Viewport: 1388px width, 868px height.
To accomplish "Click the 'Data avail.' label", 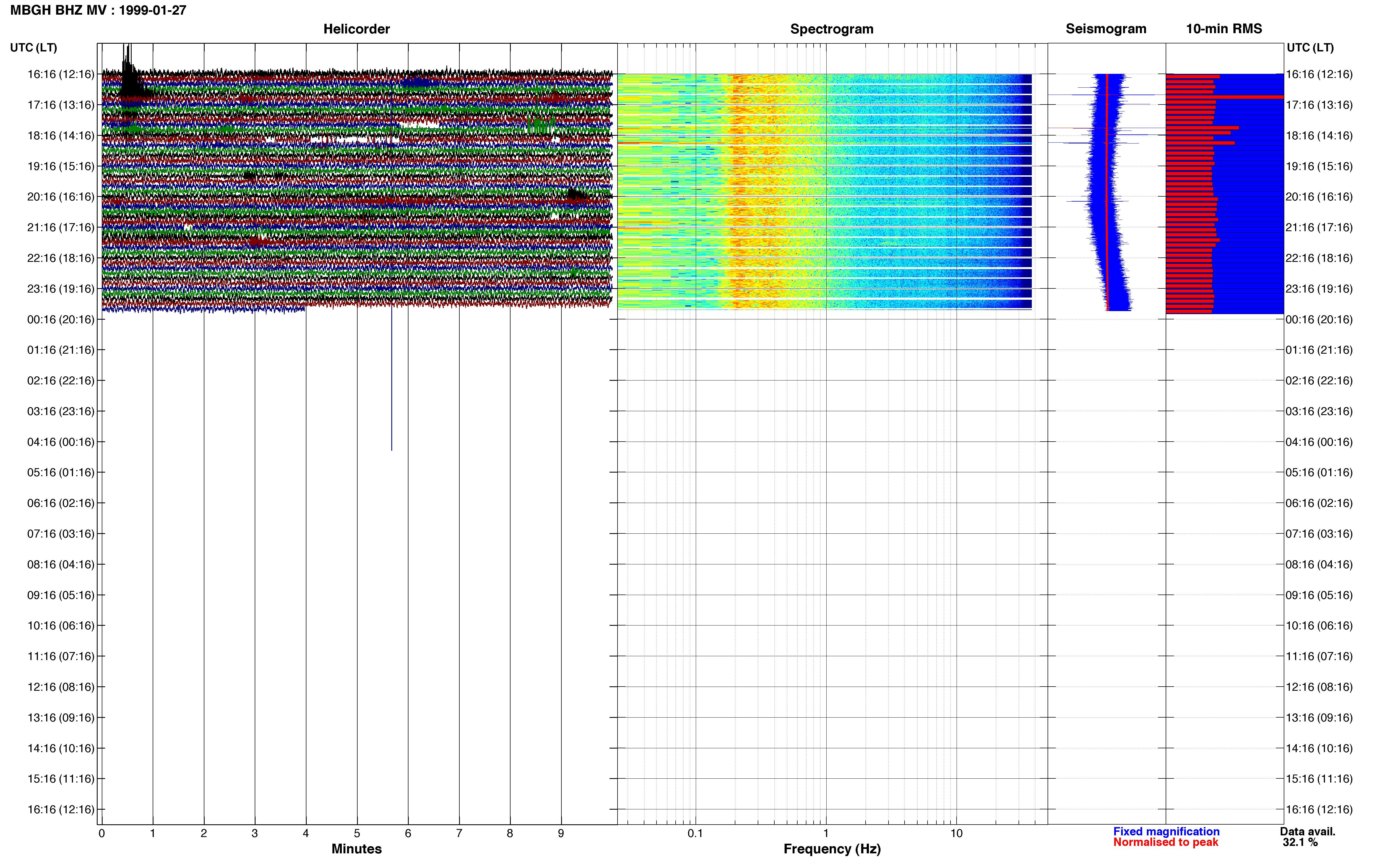I will coord(1308,831).
